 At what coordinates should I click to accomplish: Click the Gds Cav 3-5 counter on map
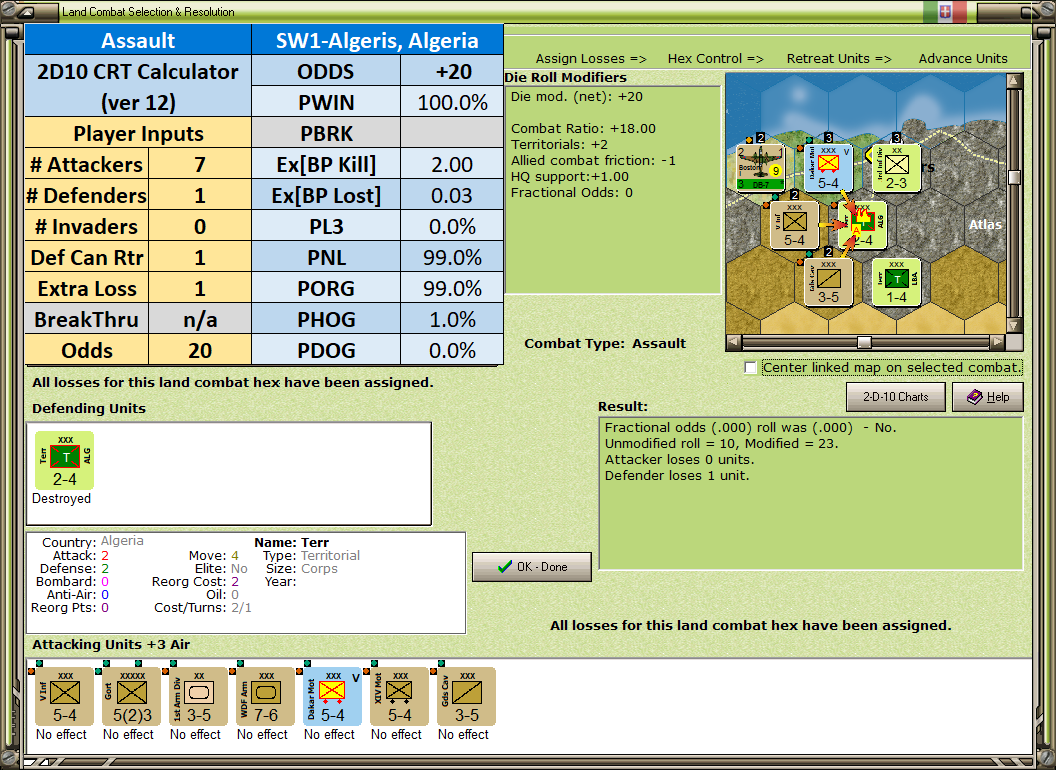(x=828, y=282)
